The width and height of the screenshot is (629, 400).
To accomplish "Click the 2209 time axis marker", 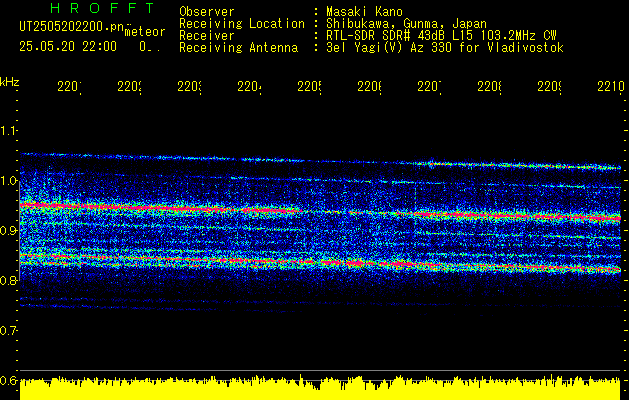I will [550, 87].
